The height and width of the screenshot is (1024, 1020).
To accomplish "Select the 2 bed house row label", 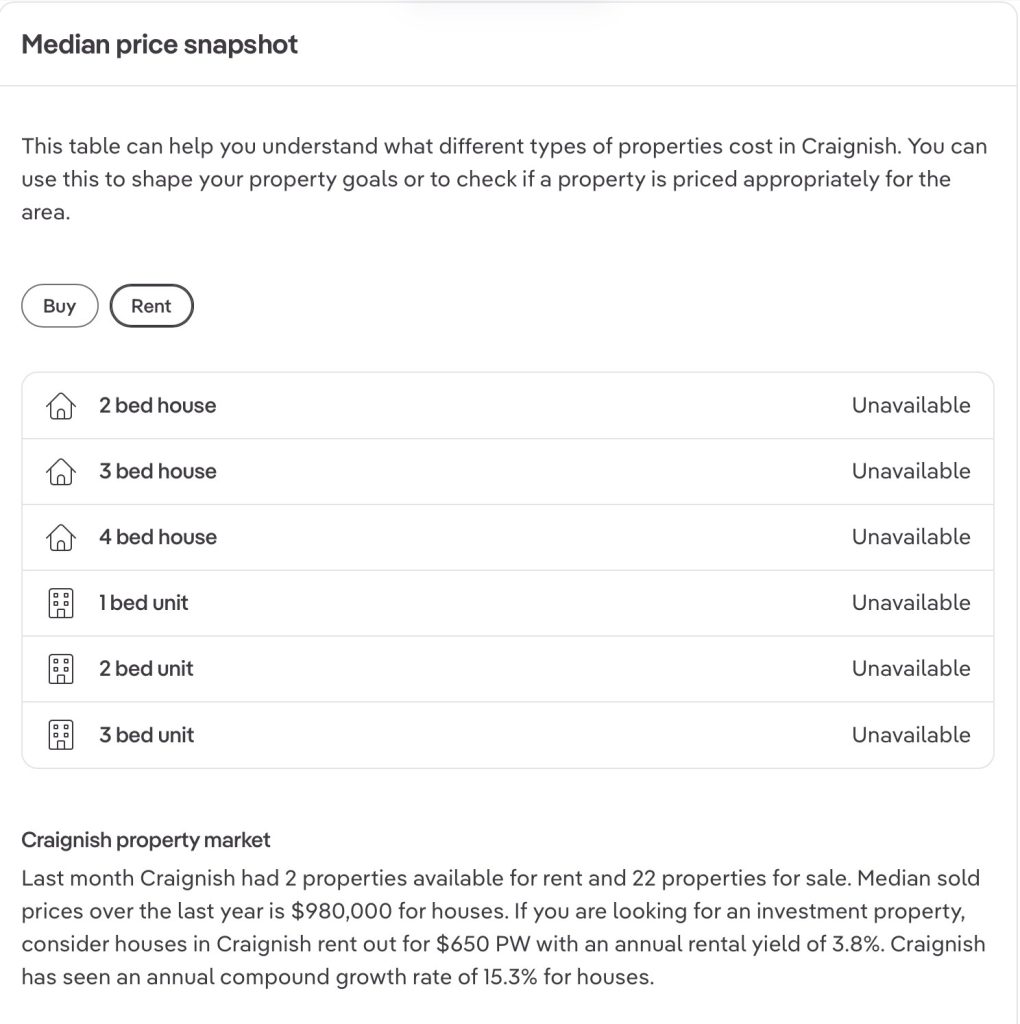I will (x=157, y=406).
